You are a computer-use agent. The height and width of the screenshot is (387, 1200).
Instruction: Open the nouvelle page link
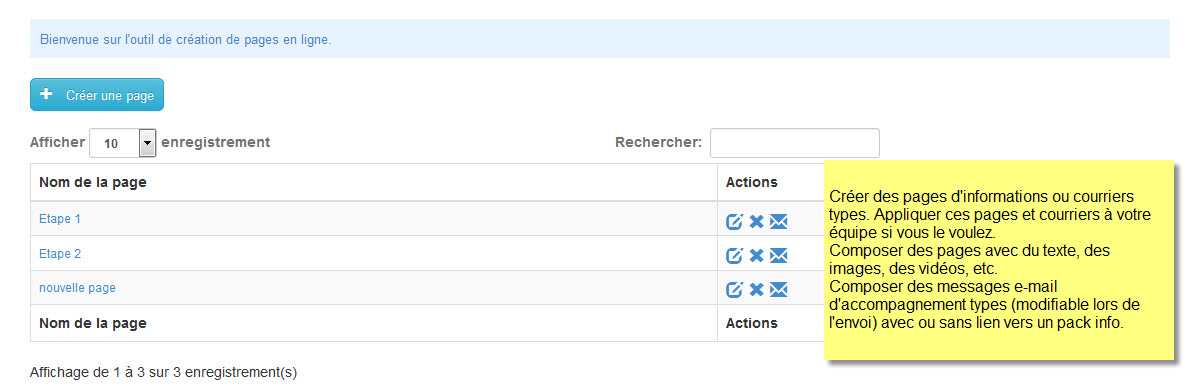point(77,288)
